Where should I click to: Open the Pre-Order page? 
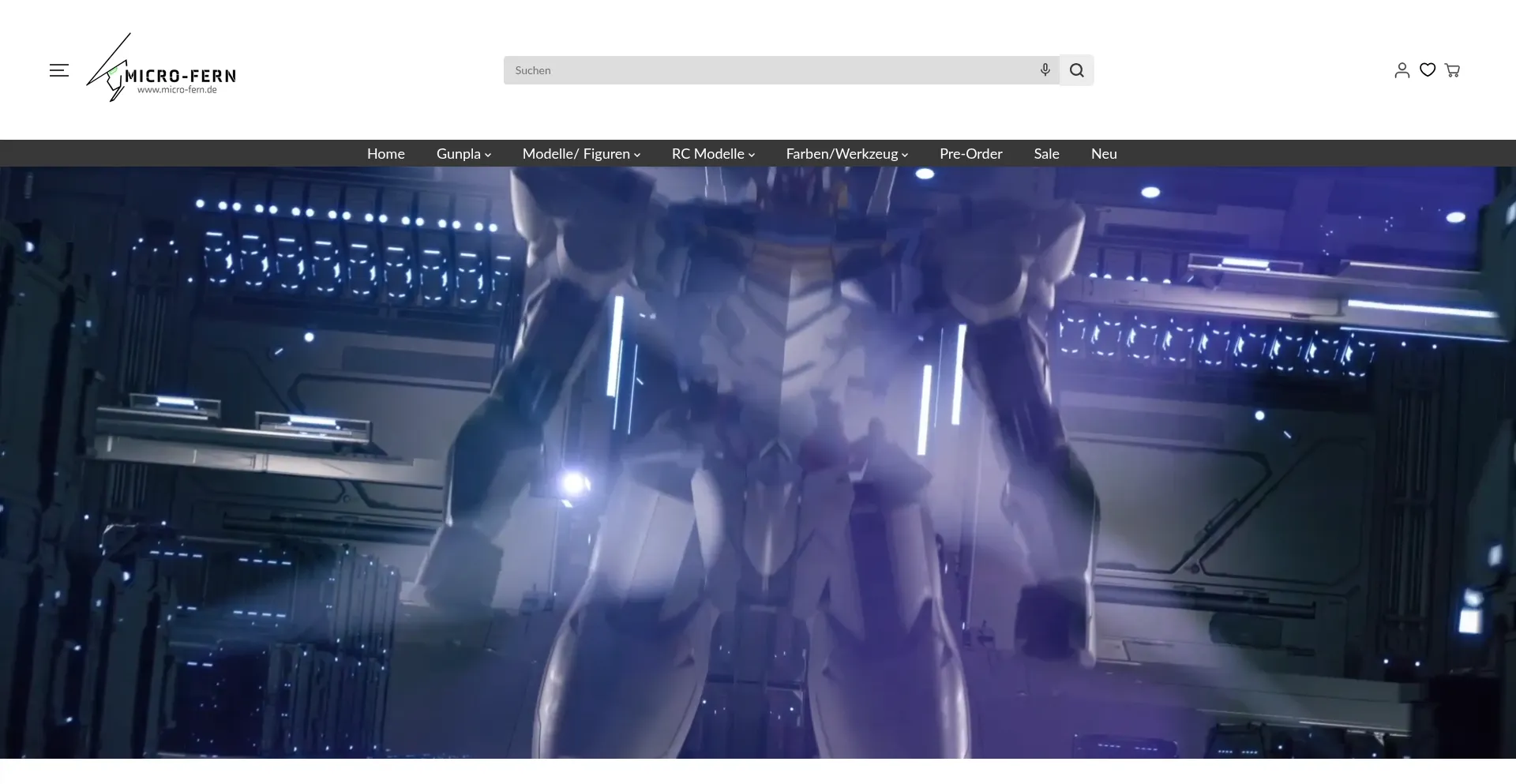pos(970,154)
